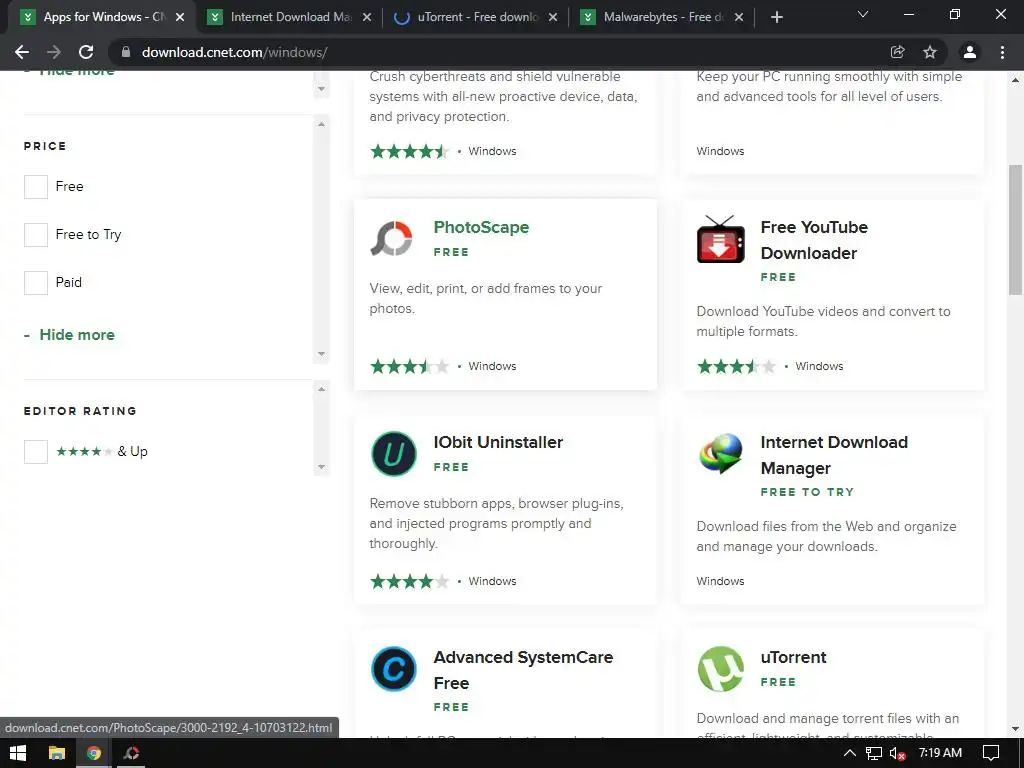Click the Editor Rating panel scroll down arrow
Viewport: 1024px width, 768px height.
[321, 467]
